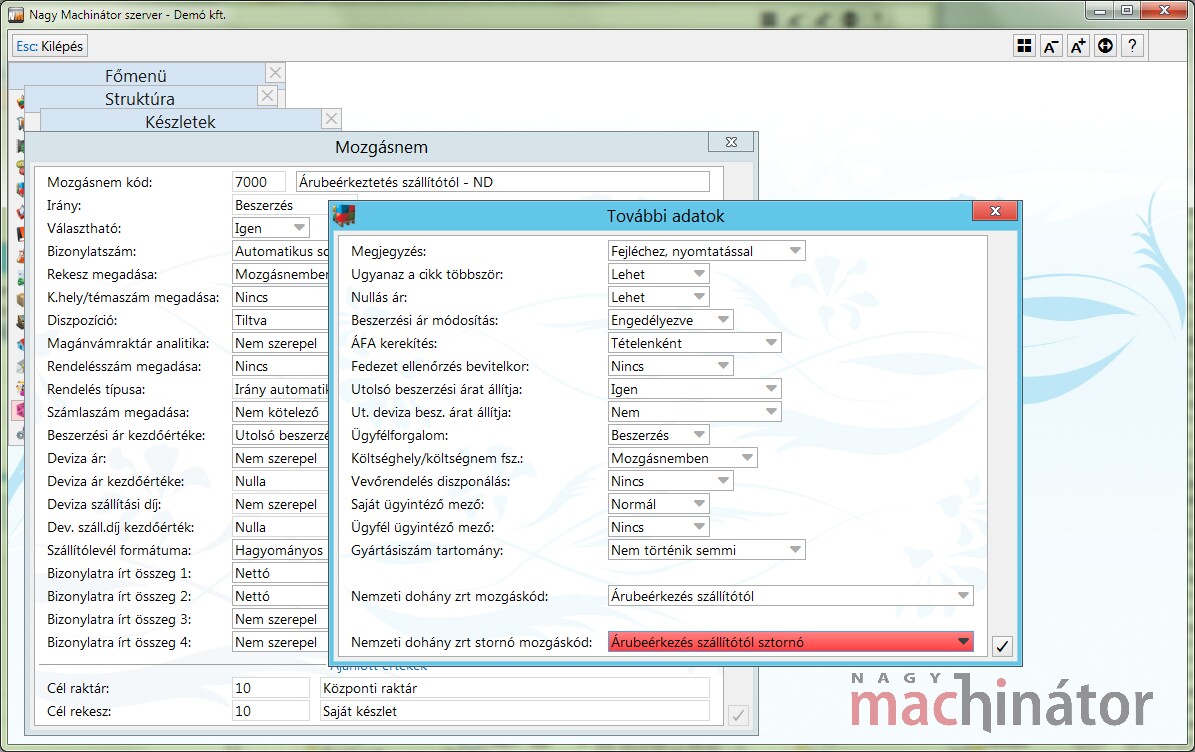Close the További adatok dialog
Viewport: 1195px width, 752px height.
pos(995,211)
